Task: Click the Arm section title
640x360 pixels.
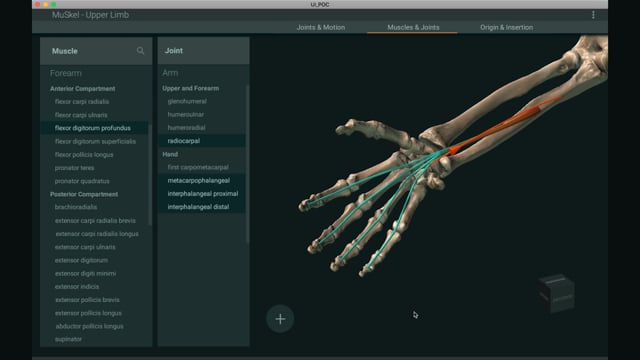Action: click(170, 73)
